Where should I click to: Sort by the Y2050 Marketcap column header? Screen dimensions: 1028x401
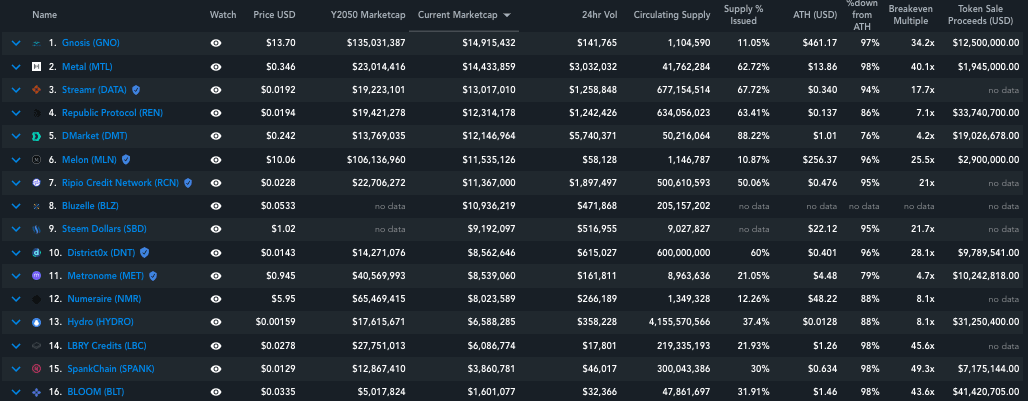368,14
